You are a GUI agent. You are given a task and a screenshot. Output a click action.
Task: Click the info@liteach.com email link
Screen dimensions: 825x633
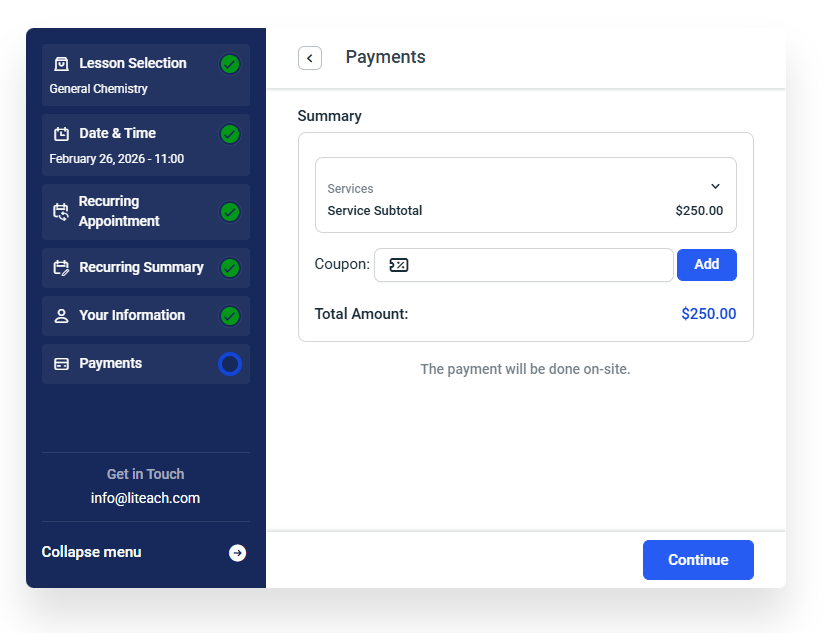(x=145, y=498)
